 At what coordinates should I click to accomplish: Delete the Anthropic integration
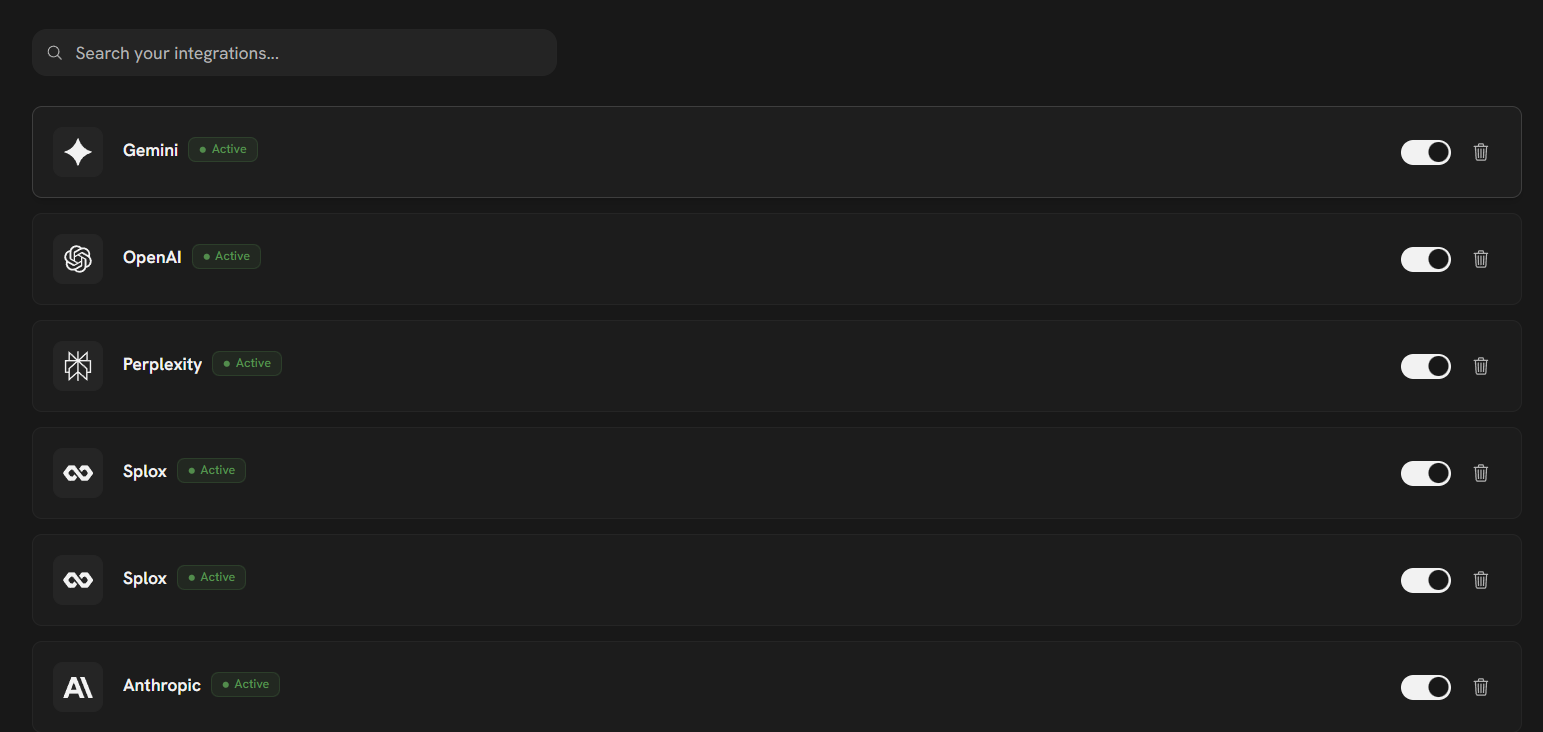[1481, 687]
